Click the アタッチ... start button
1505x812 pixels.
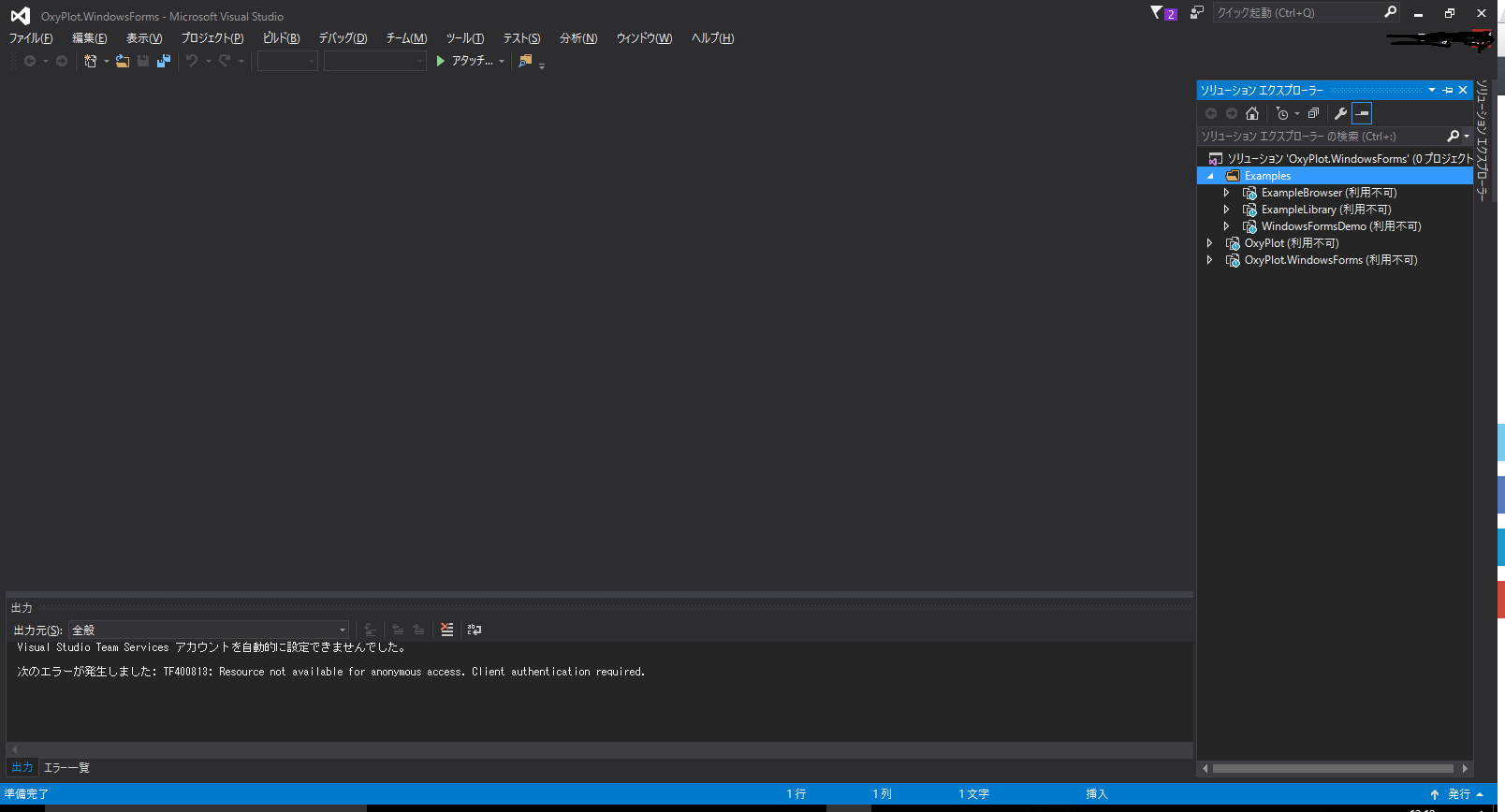[464, 61]
